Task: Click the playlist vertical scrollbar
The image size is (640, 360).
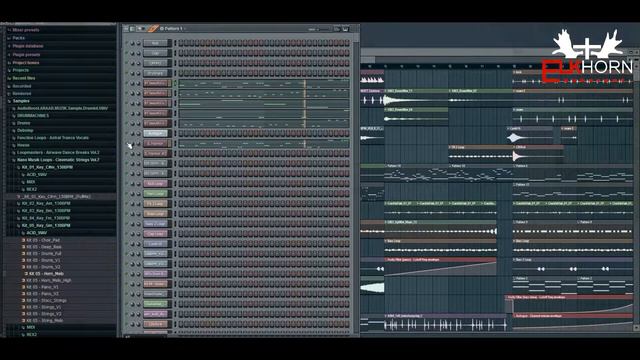Action: click(636, 196)
